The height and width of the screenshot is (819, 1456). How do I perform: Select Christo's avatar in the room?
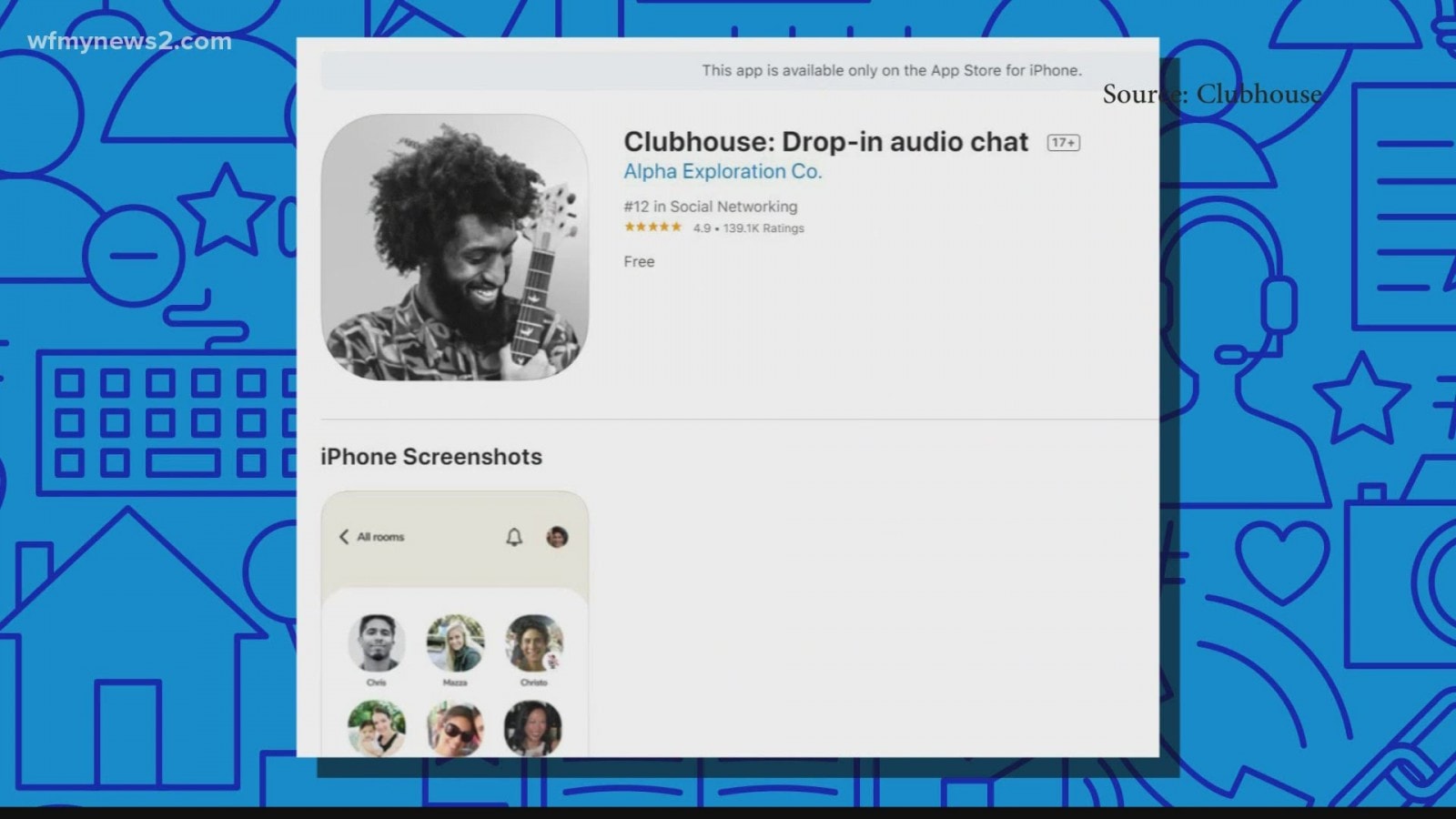(x=534, y=642)
